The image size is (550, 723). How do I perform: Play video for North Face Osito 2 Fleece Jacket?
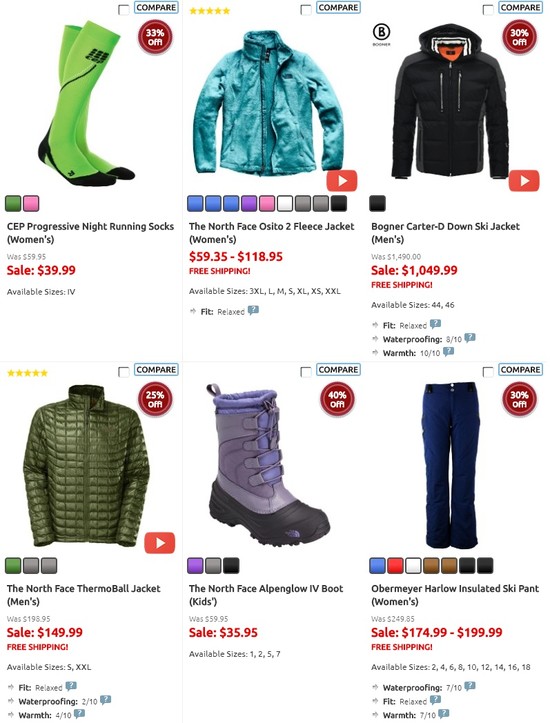pos(342,181)
